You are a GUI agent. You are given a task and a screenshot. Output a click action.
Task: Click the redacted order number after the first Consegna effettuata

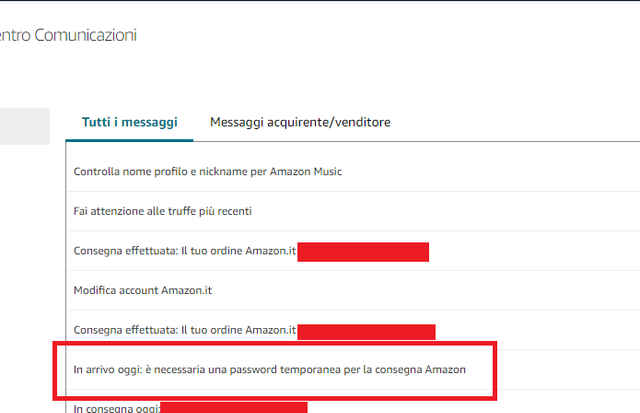pyautogui.click(x=363, y=252)
